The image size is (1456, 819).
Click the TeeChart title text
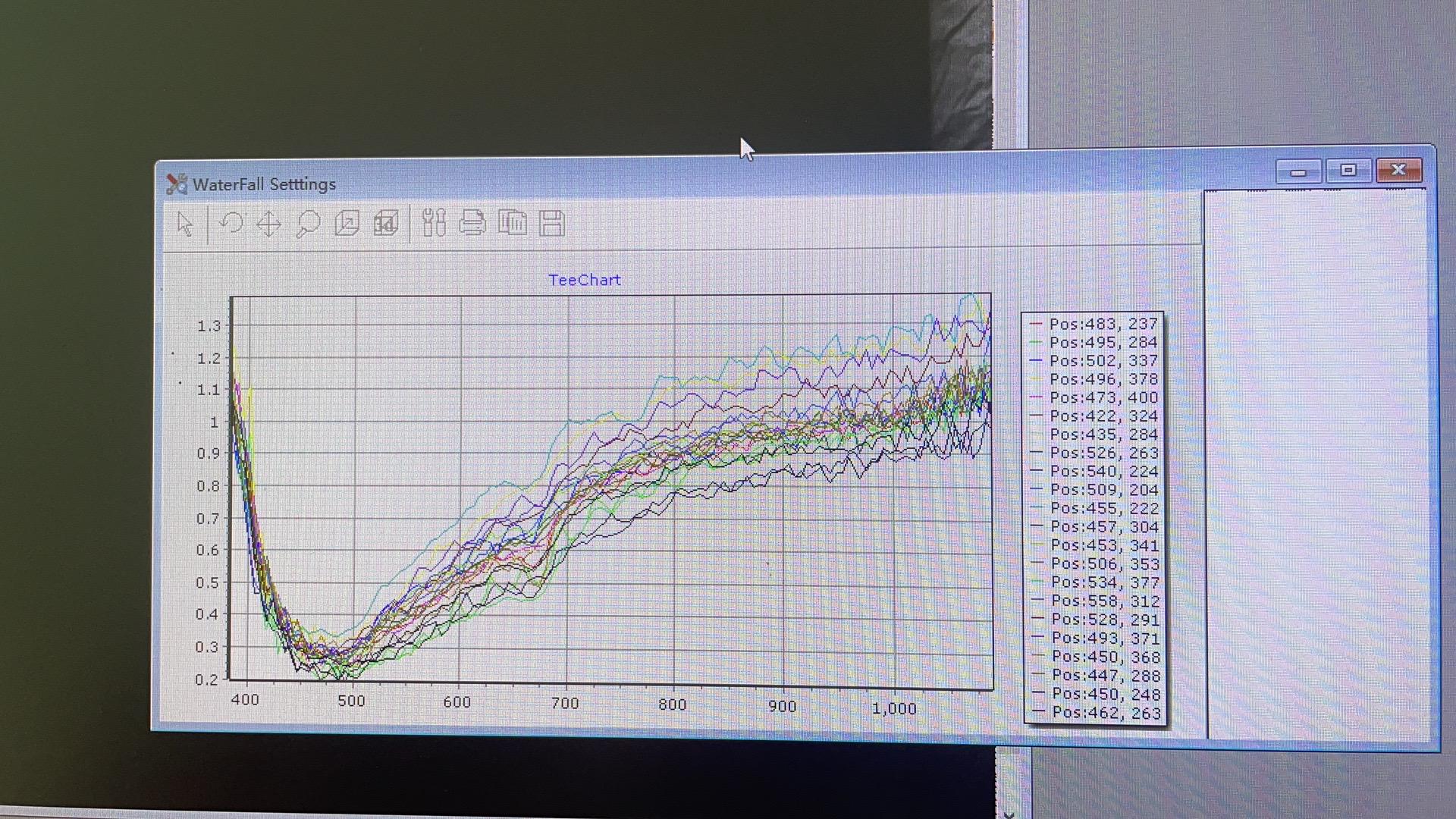[x=584, y=280]
